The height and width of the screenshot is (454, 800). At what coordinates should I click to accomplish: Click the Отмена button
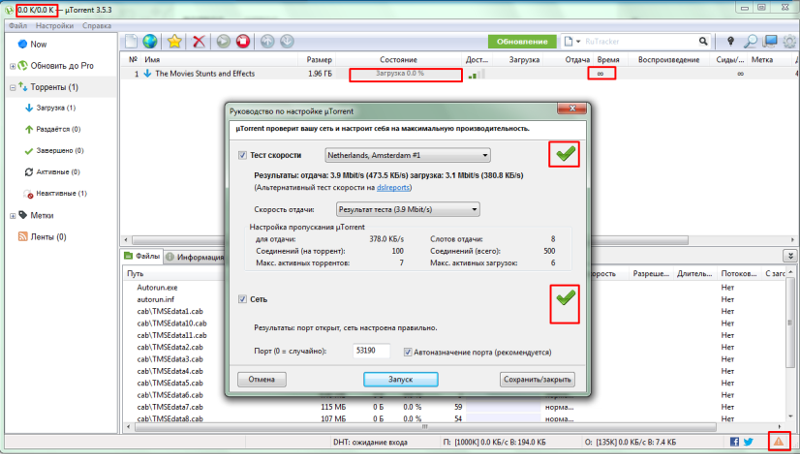tap(262, 380)
